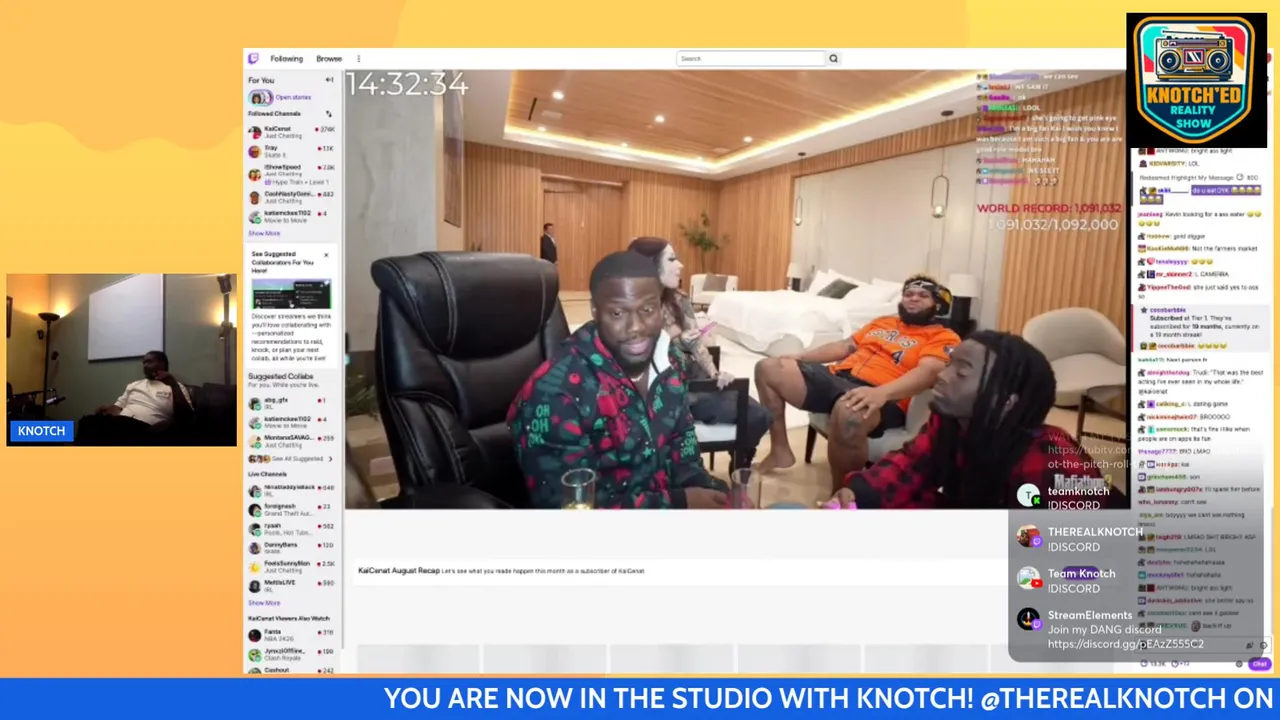Open IShowSpeed followed channel
The image size is (1280, 720).
coord(291,174)
